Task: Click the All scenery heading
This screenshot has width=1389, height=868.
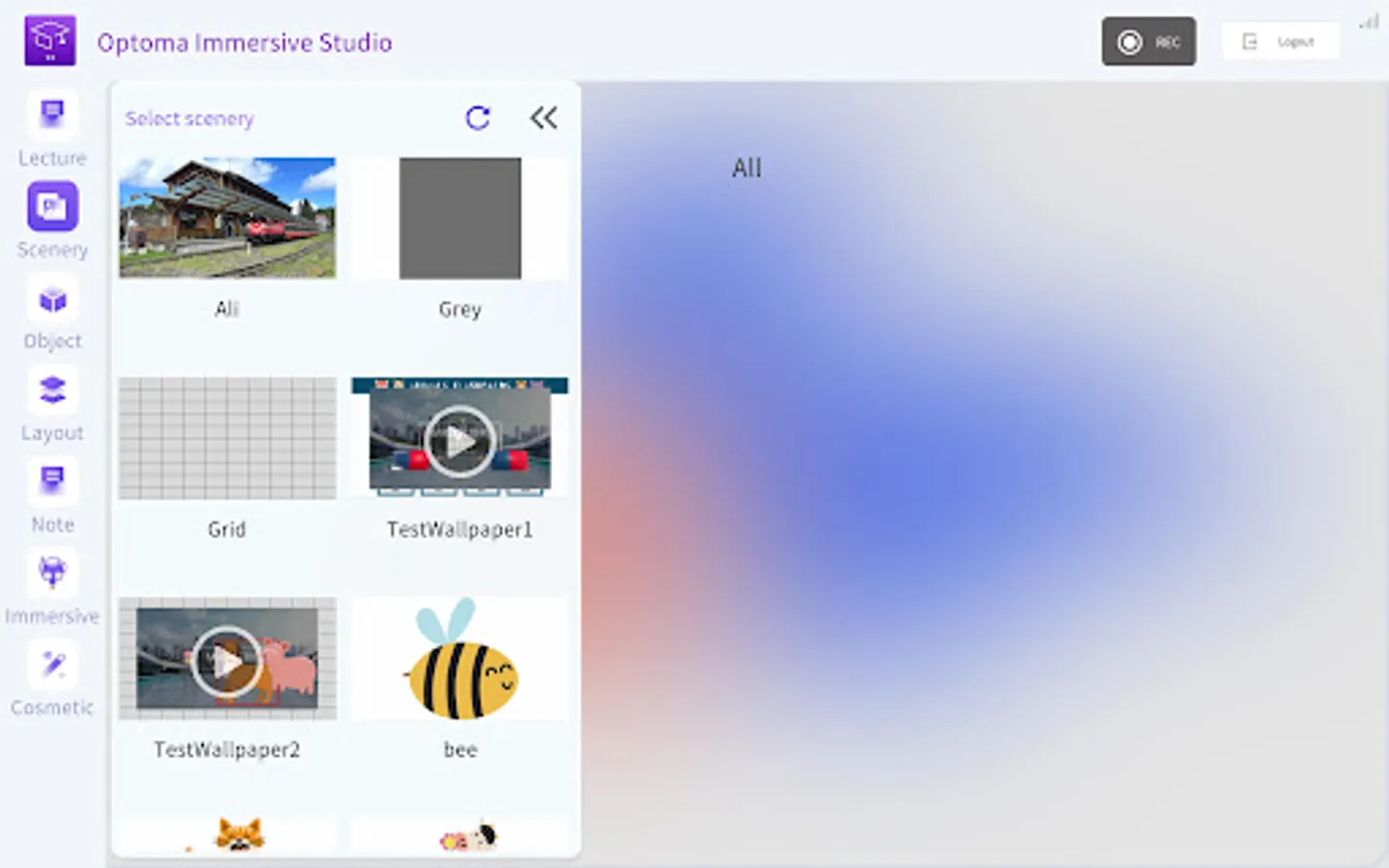Action: coord(745,168)
